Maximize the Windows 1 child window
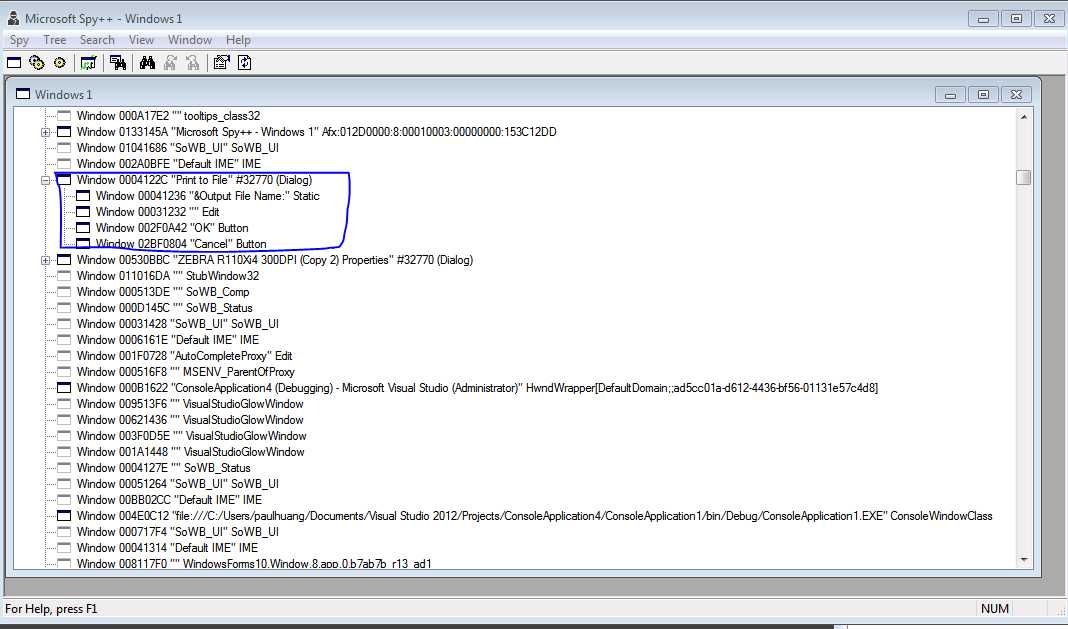Screen dimensions: 1068x629 pyautogui.click(x=984, y=95)
